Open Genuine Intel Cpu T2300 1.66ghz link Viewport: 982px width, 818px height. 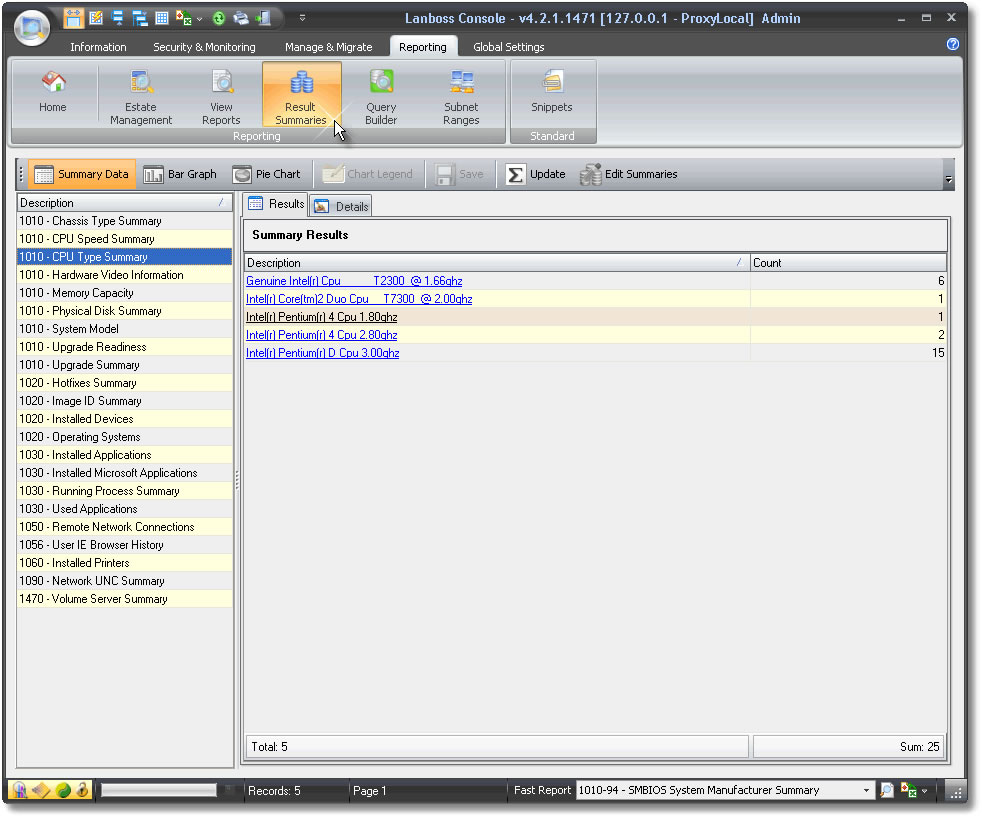354,281
